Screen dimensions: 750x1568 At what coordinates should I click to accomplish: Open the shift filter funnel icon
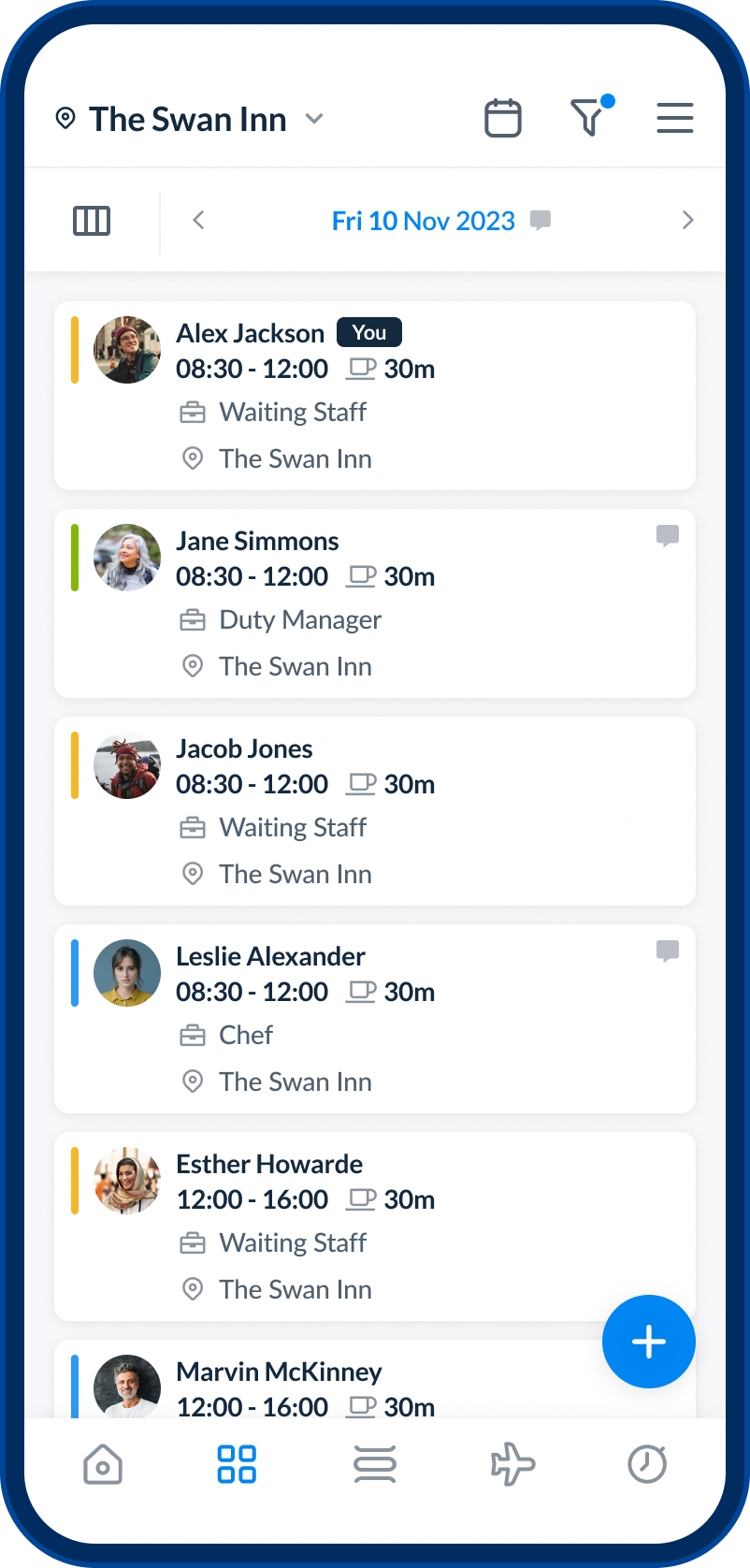pos(588,119)
